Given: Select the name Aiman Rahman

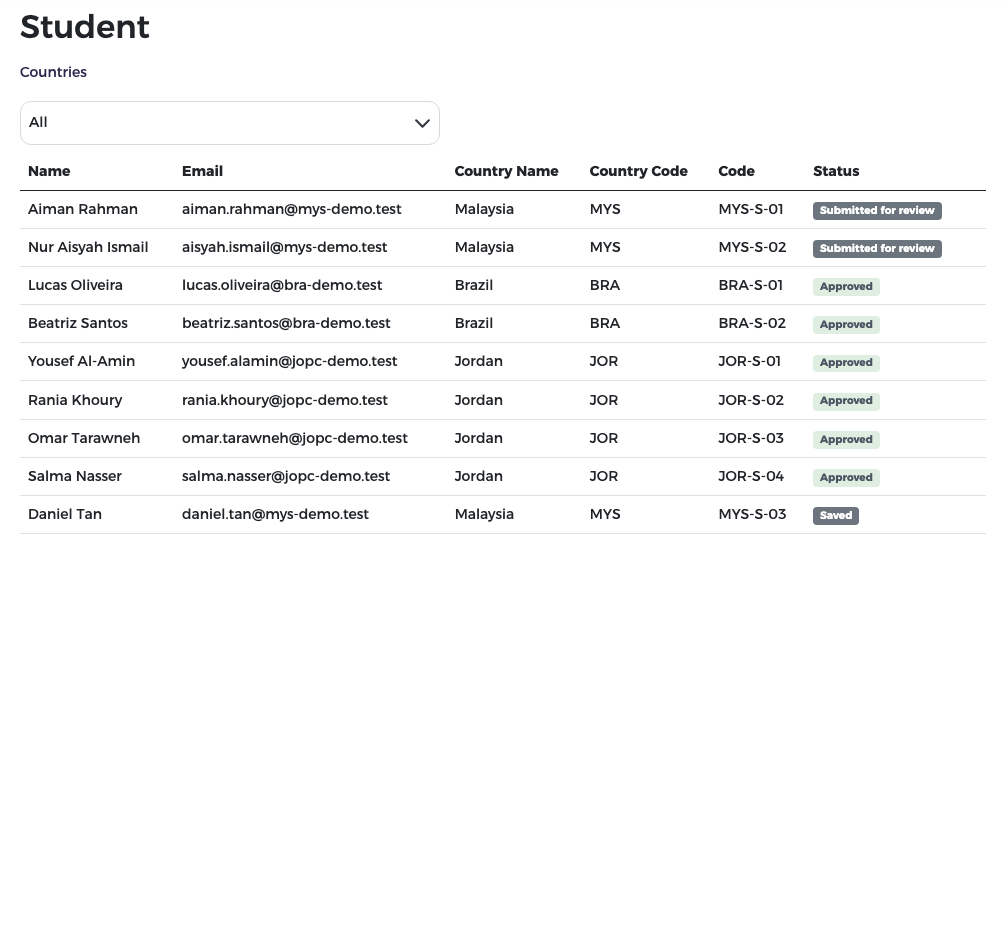Looking at the screenshot, I should coord(83,209).
